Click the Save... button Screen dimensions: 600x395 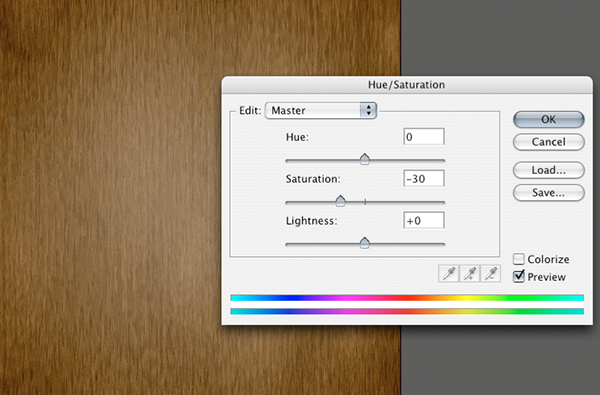548,193
